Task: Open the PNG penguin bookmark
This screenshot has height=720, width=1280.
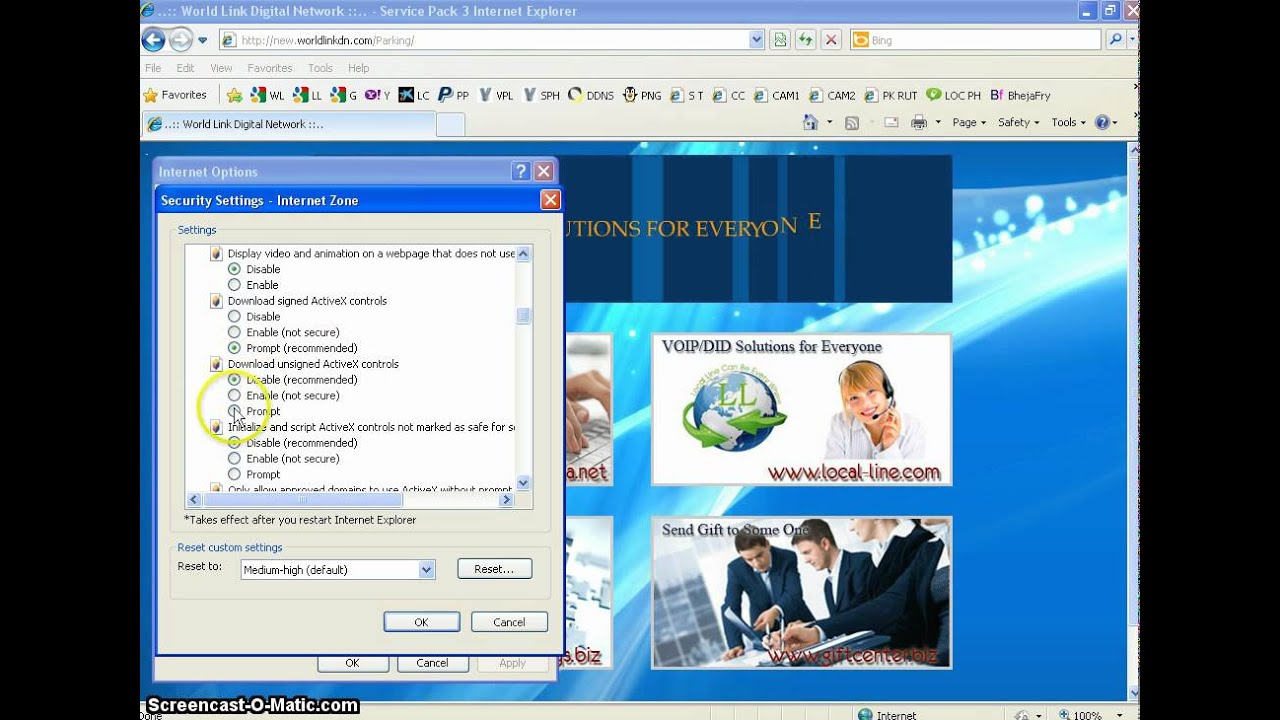Action: coord(642,96)
